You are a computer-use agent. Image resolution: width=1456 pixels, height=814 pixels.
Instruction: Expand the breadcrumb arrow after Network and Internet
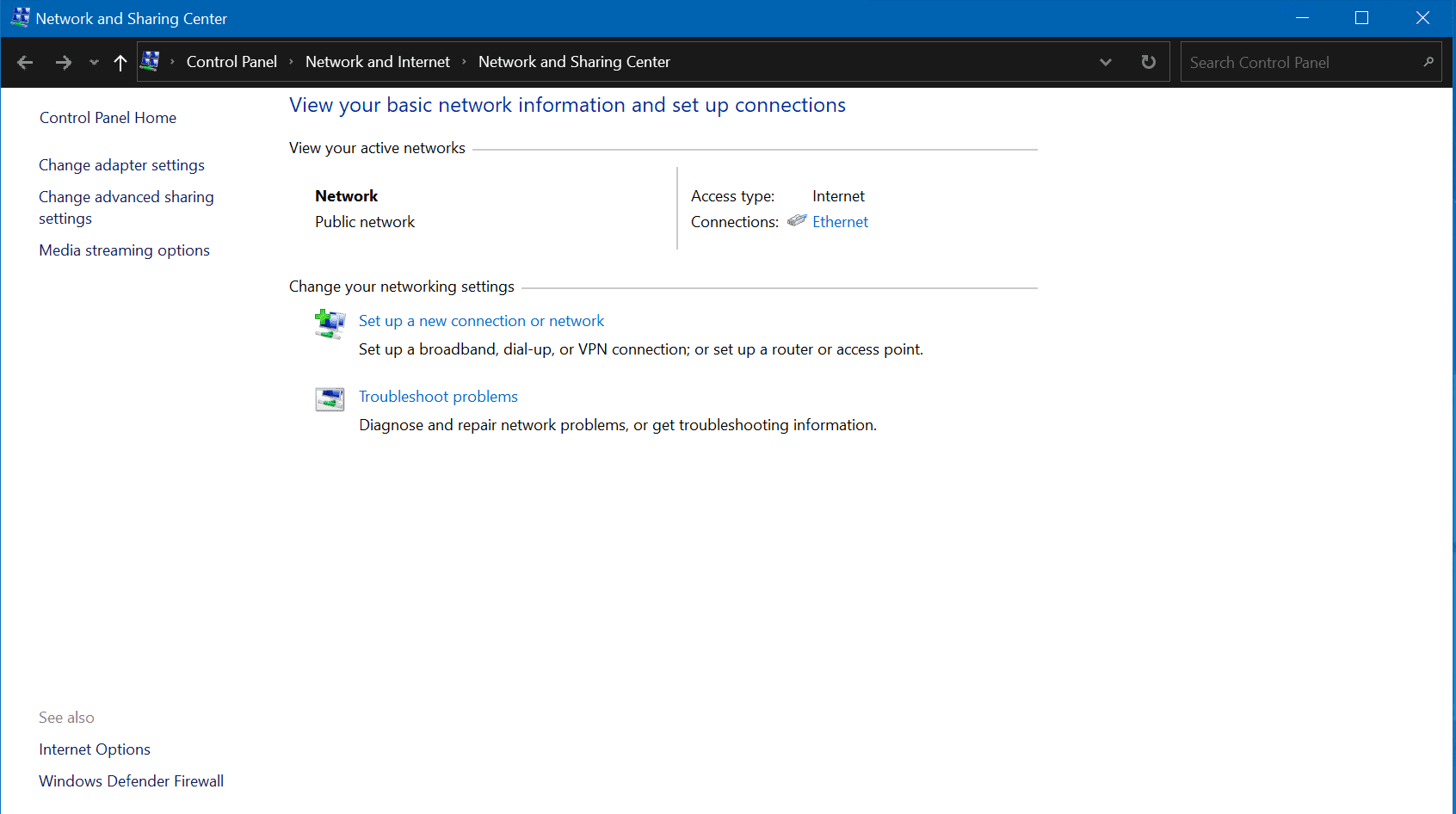coord(464,62)
